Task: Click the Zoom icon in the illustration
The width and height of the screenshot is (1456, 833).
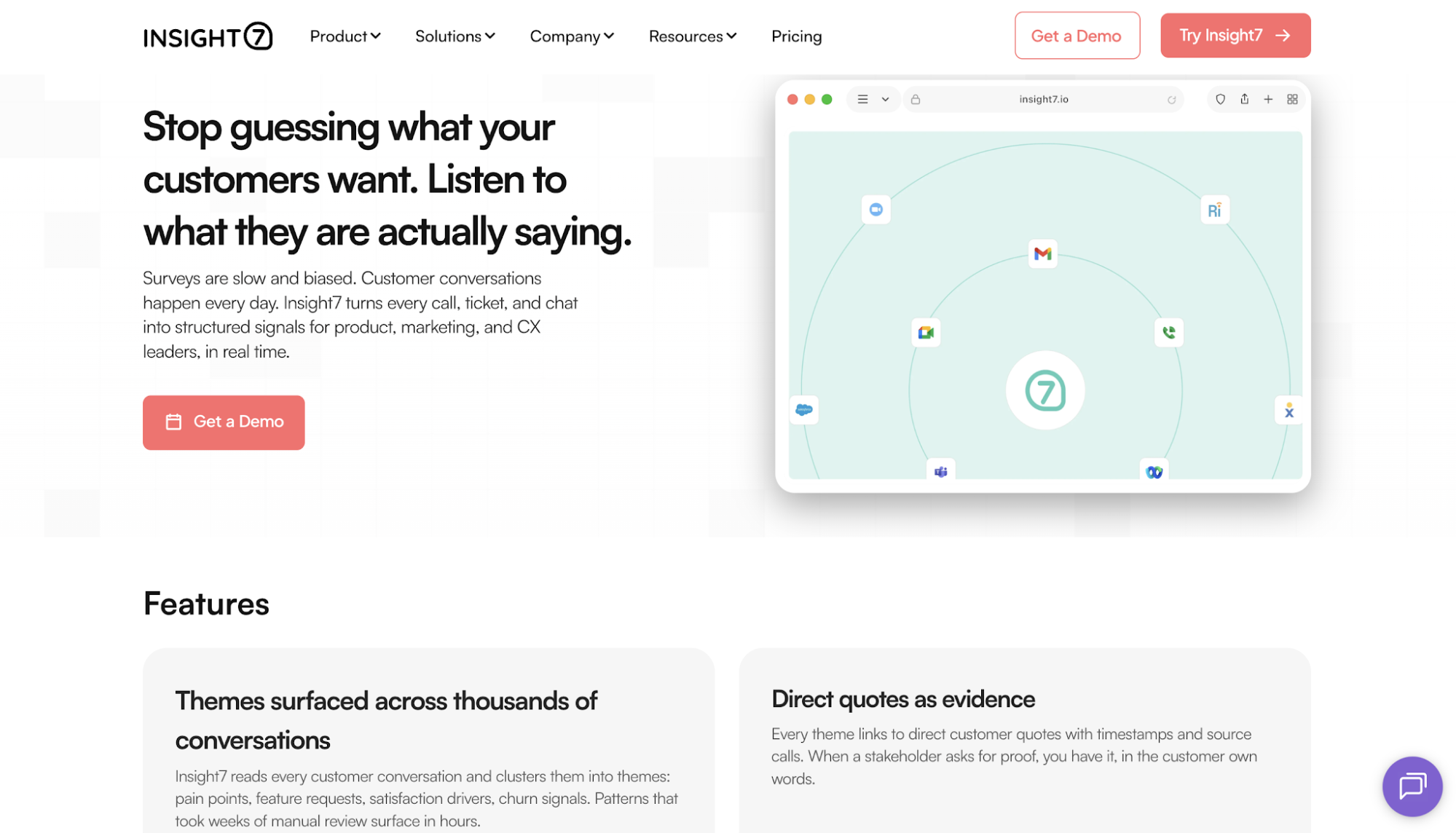Action: click(875, 210)
